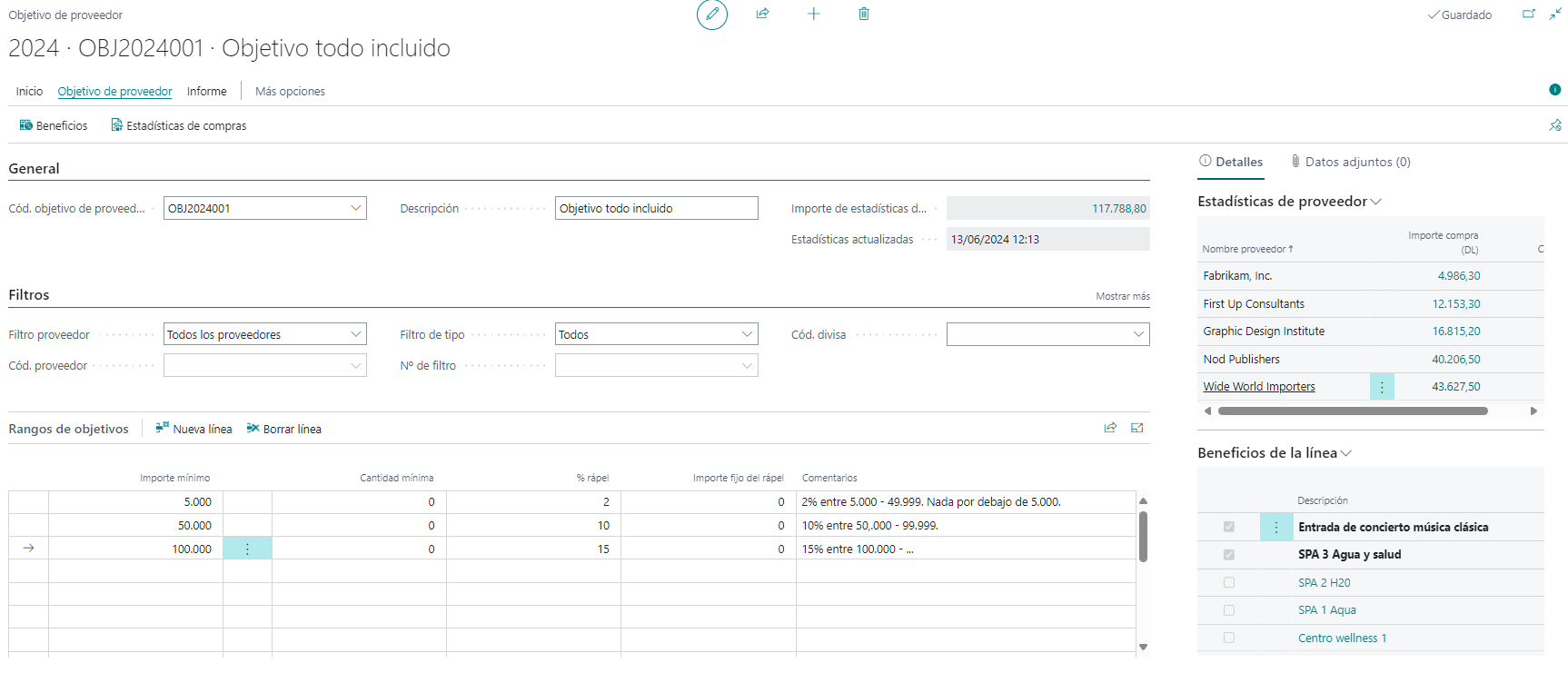Click horizontal scrollbar in provider statistics
1568x673 pixels.
[1353, 411]
